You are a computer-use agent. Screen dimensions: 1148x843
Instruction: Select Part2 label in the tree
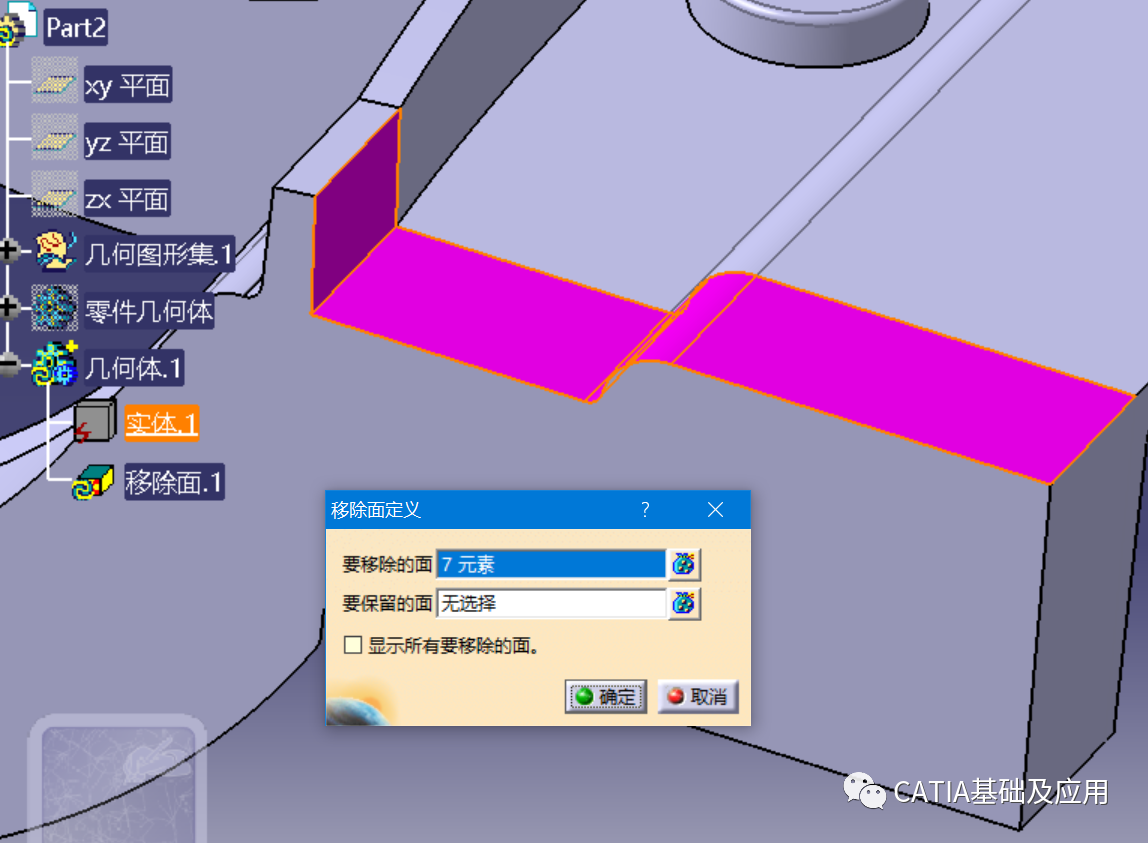(75, 28)
